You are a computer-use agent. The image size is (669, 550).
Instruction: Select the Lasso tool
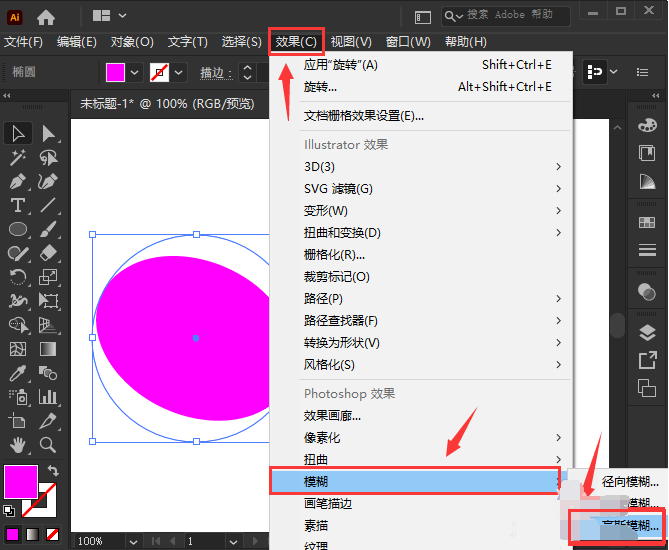[x=48, y=157]
